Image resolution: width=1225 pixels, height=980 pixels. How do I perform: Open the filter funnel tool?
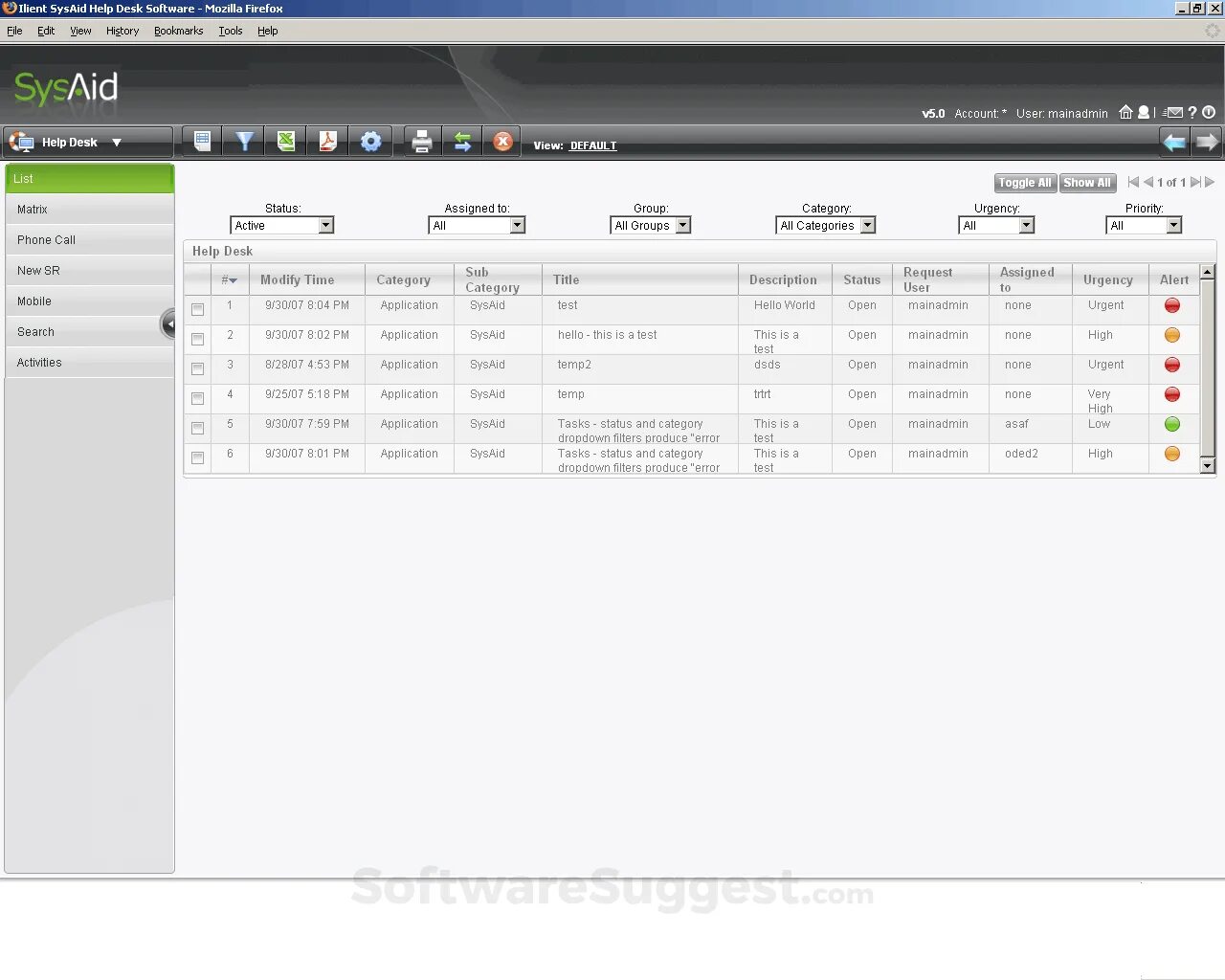[245, 142]
